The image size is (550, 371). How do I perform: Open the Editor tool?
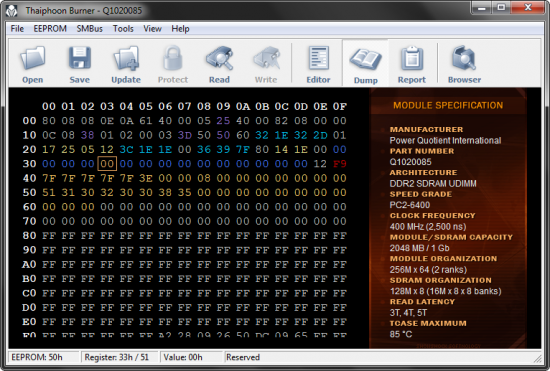(x=318, y=58)
